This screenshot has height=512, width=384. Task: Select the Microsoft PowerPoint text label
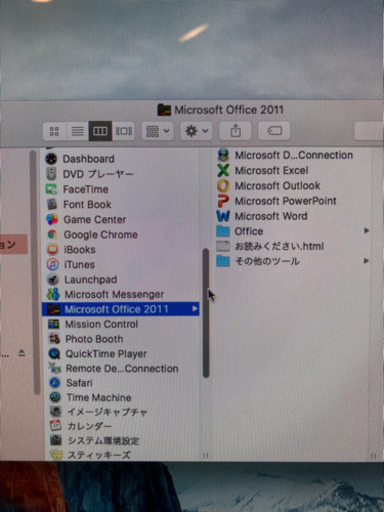click(286, 201)
